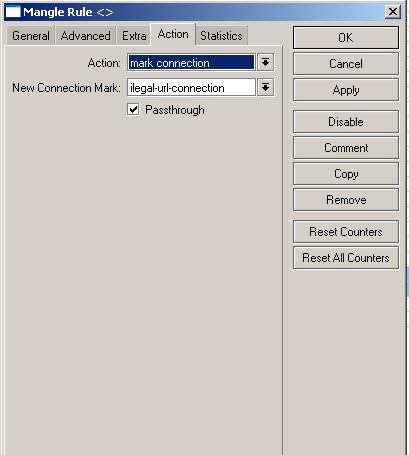Disable this mangle rule
This screenshot has width=409, height=455.
[x=346, y=122]
